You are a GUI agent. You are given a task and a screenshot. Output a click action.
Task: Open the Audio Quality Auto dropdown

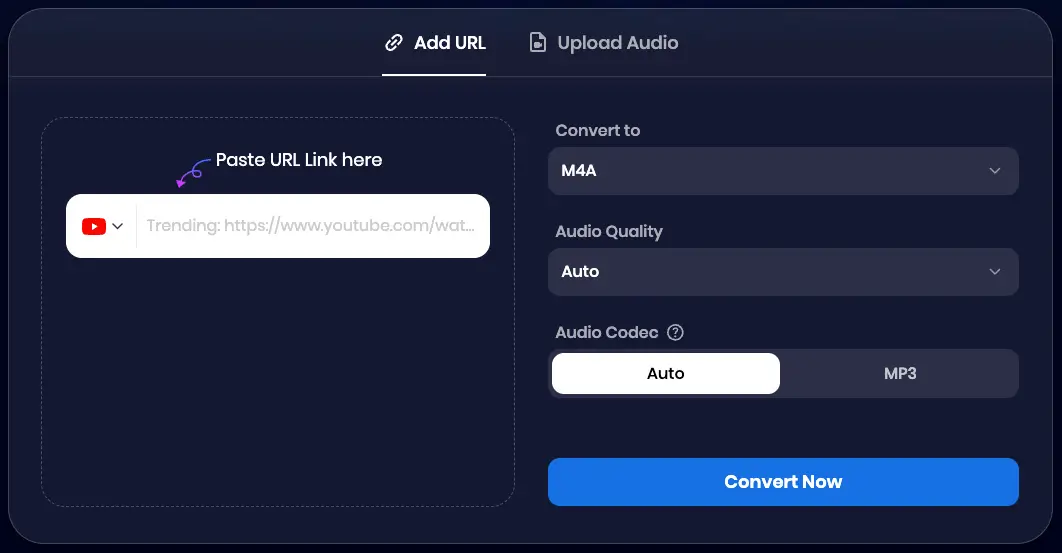(x=782, y=272)
